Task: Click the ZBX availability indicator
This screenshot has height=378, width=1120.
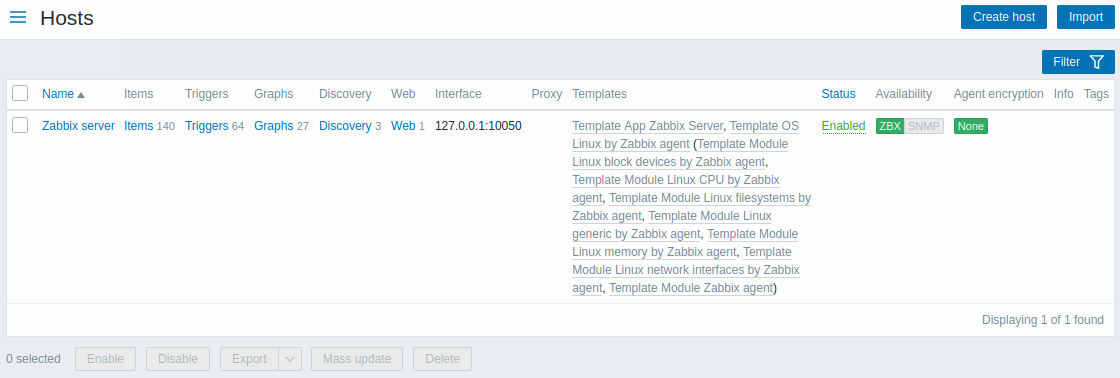Action: coord(890,126)
